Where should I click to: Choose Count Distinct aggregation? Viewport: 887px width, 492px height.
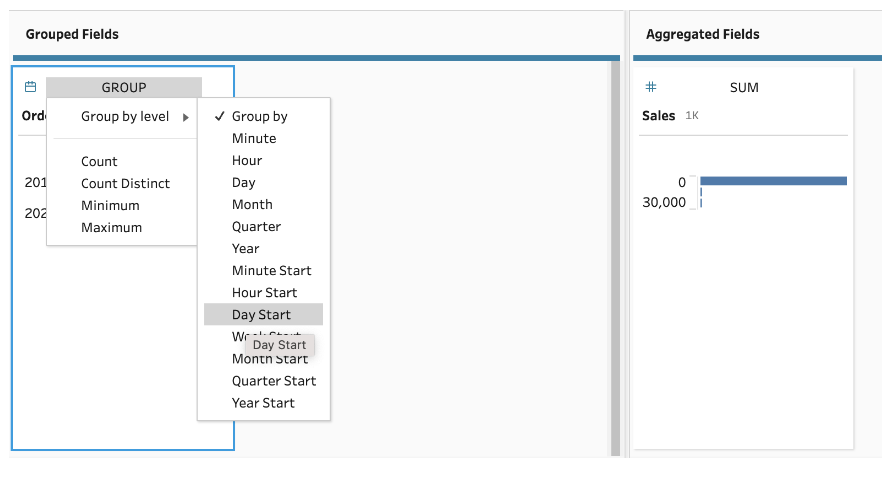tap(125, 183)
